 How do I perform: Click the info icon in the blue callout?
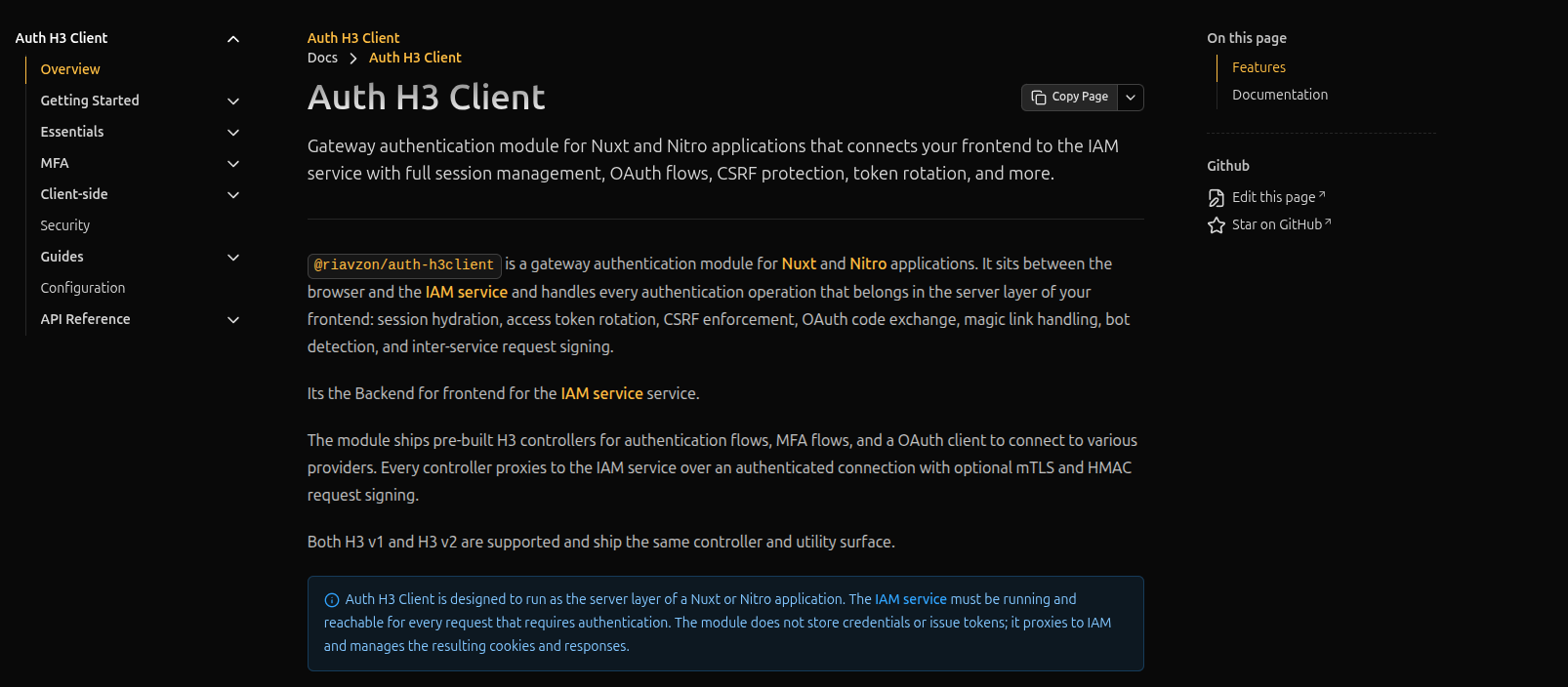332,600
